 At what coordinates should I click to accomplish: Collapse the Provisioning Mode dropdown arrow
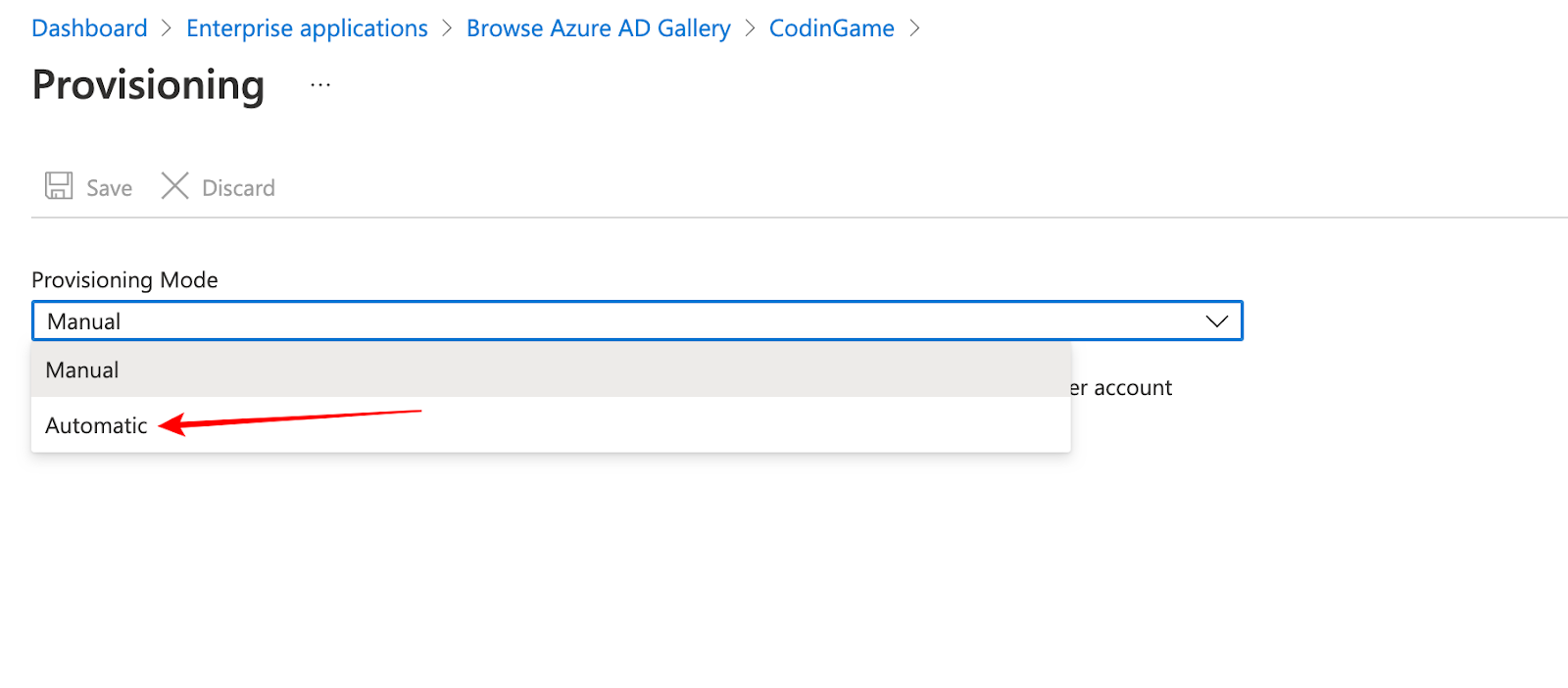click(x=1216, y=321)
